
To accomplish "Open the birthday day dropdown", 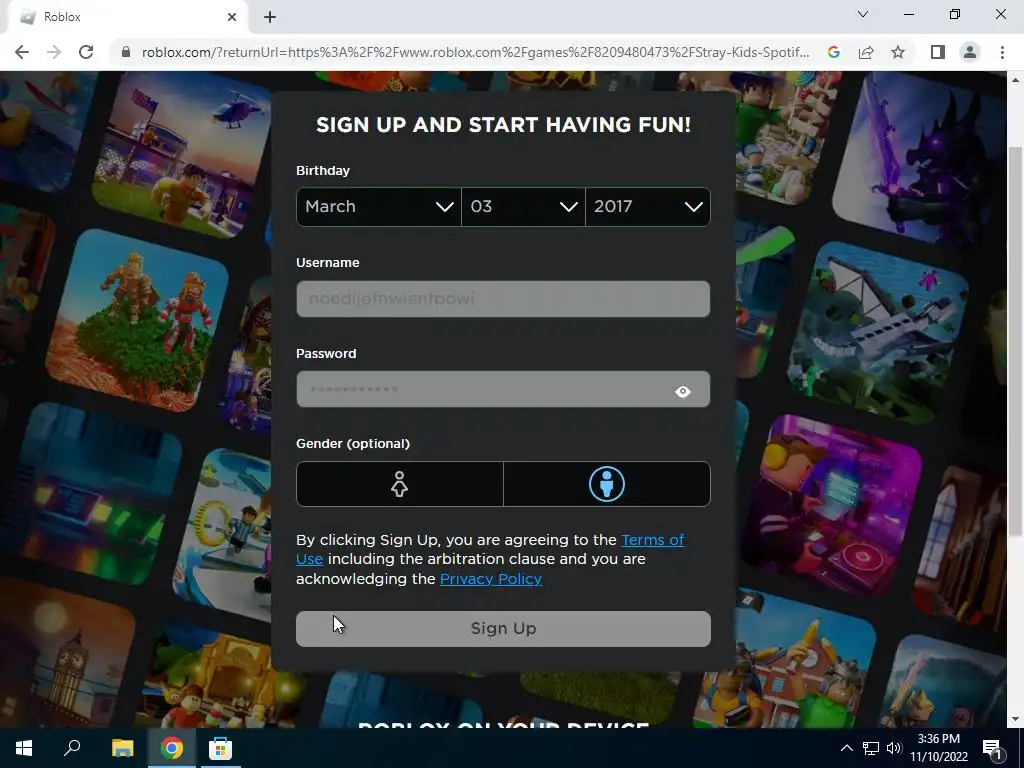I will (x=523, y=206).
